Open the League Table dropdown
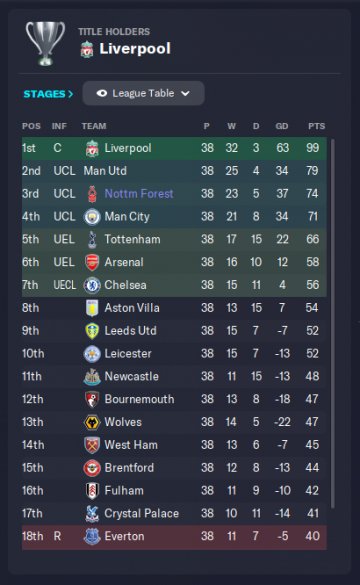Screen dimensions: 360x585 [x=143, y=93]
